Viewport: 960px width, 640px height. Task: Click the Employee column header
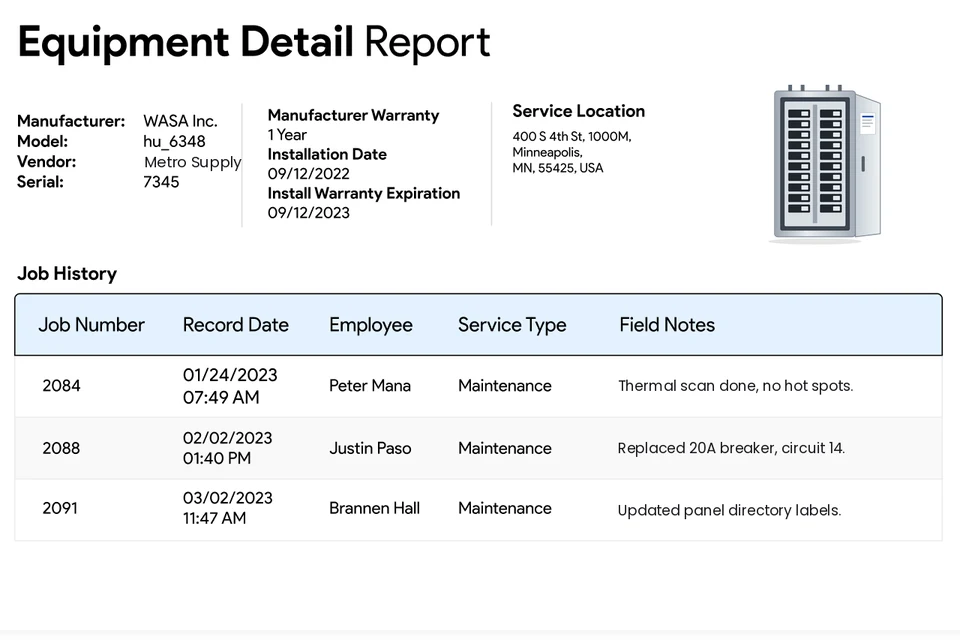click(371, 325)
